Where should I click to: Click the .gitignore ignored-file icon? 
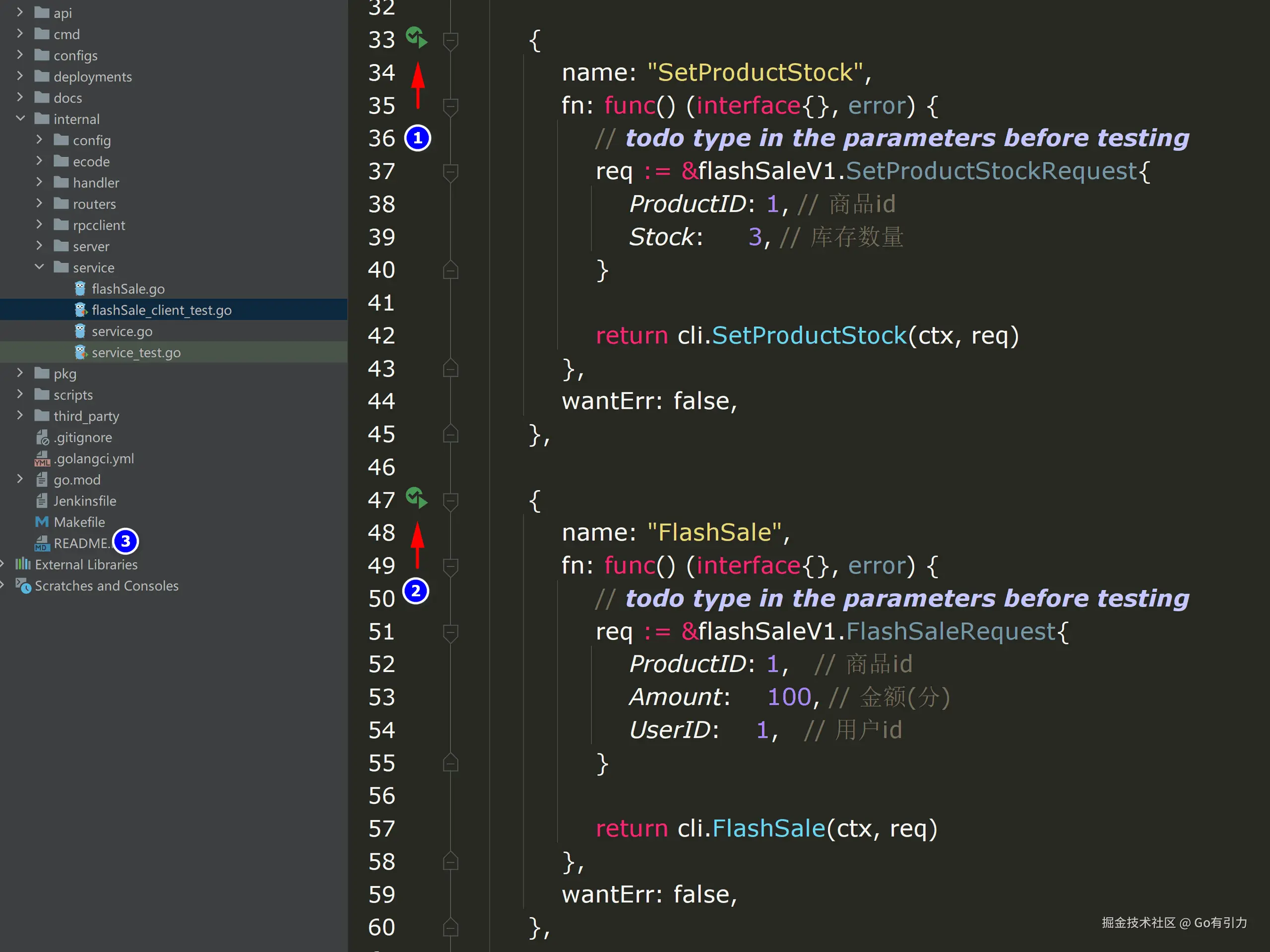pyautogui.click(x=42, y=437)
